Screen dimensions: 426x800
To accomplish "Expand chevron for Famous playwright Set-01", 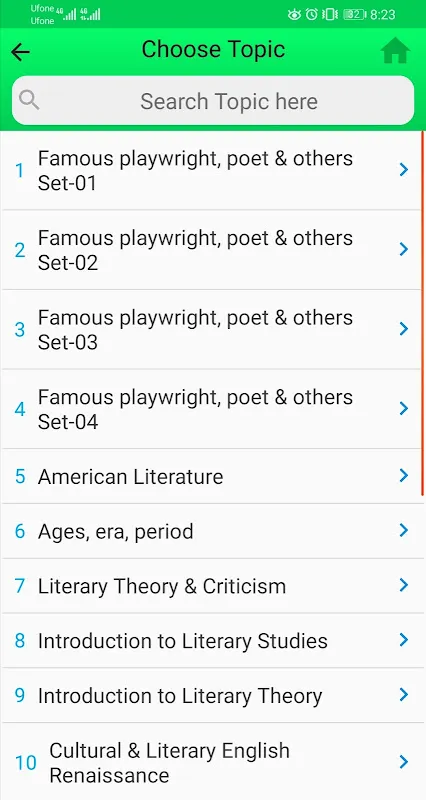I will pos(404,170).
